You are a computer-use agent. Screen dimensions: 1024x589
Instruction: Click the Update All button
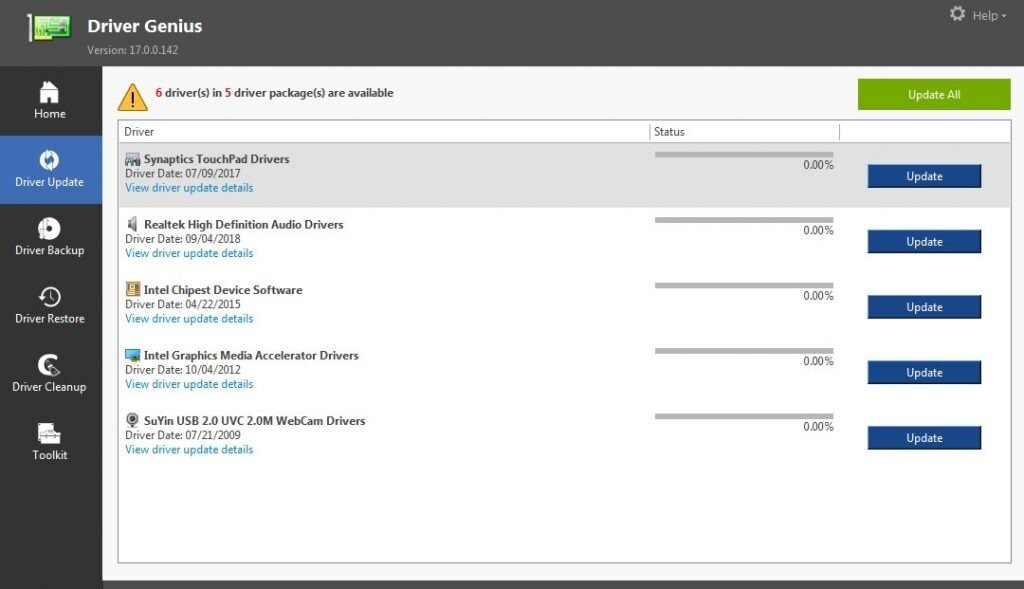click(933, 94)
